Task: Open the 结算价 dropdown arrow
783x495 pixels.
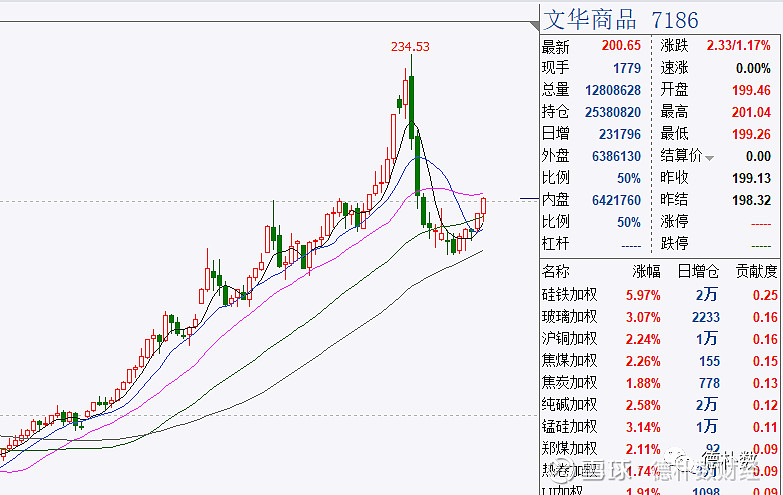Action: click(x=709, y=158)
